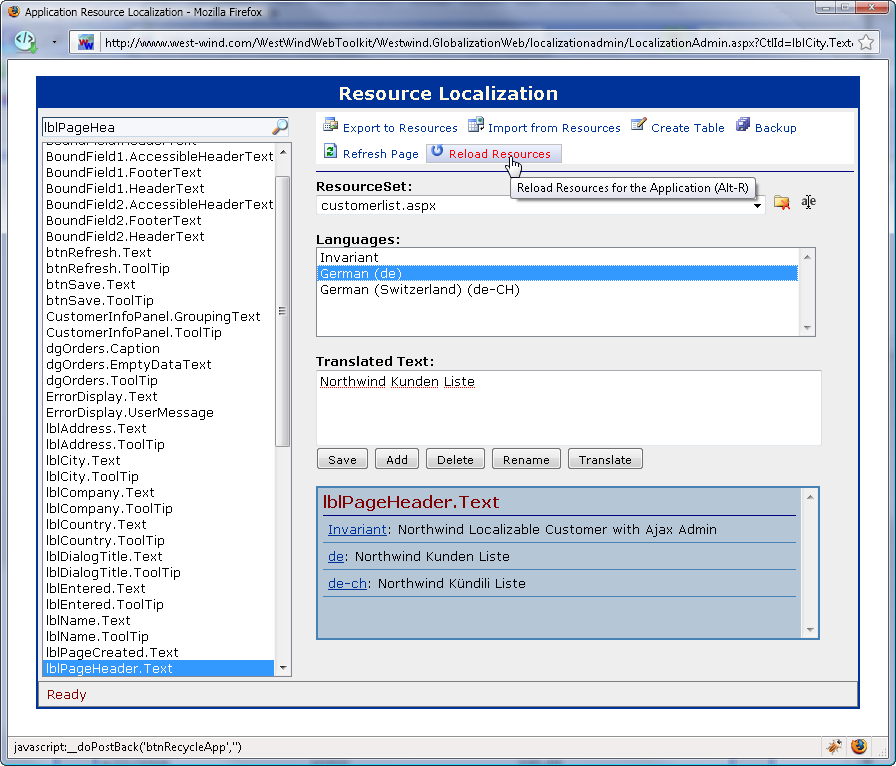Open the de-ch translation link
This screenshot has width=896, height=766.
(x=346, y=583)
